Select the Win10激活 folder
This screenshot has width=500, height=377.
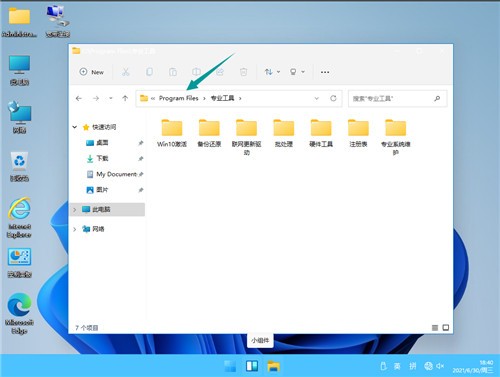coord(172,133)
